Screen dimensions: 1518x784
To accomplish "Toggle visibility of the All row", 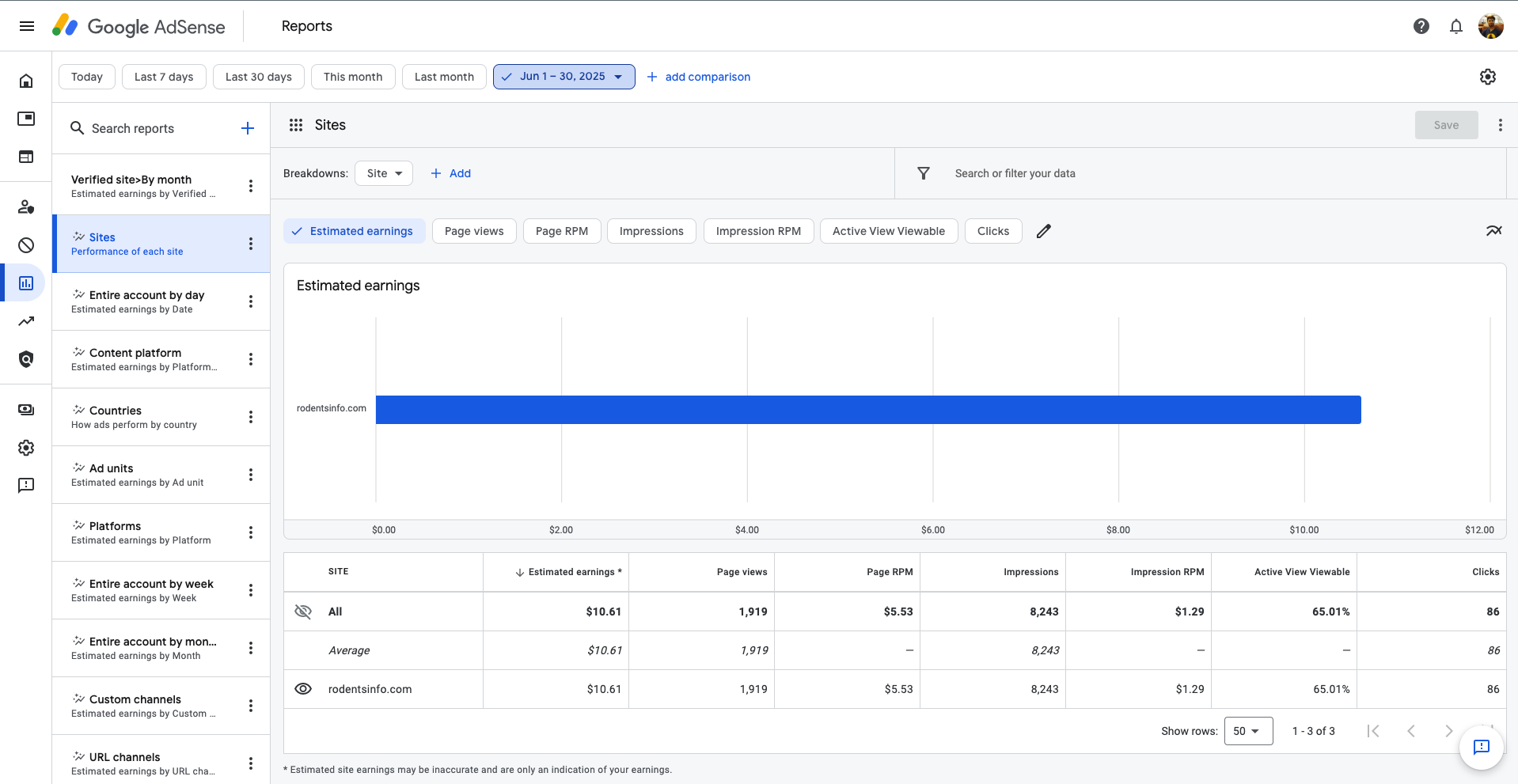I will click(303, 612).
